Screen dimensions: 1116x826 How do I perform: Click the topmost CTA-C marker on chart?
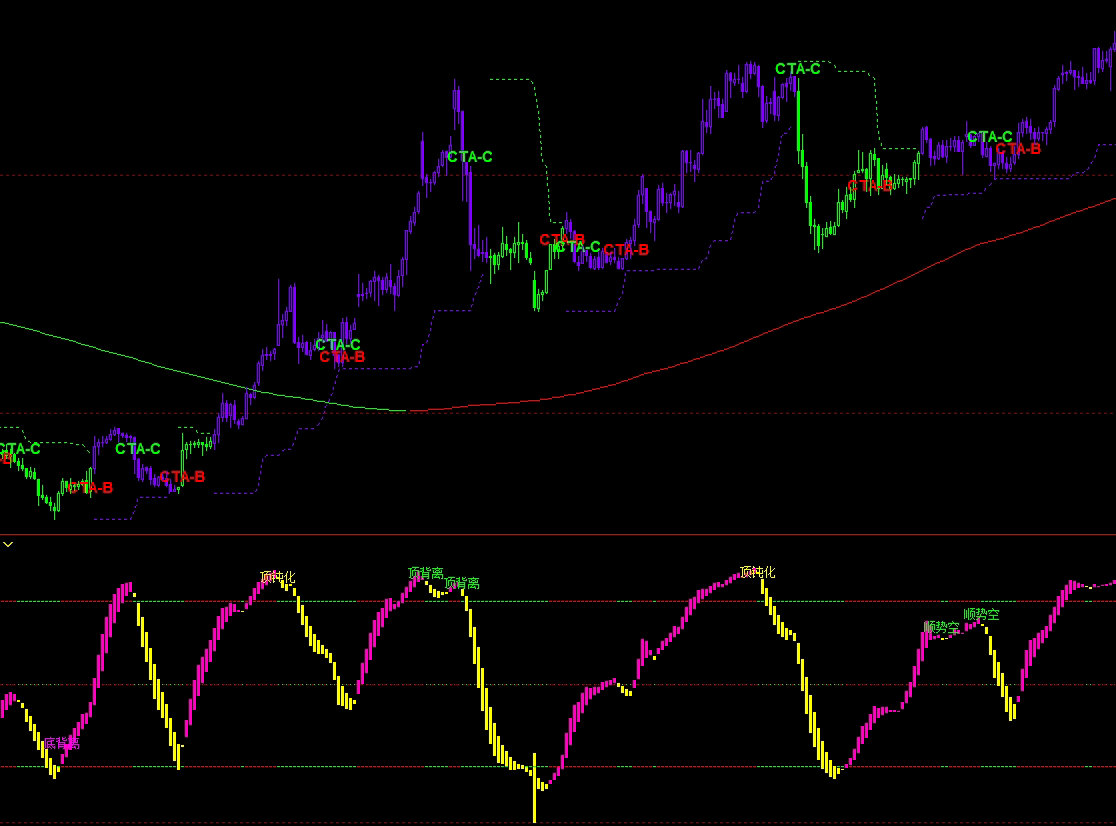(797, 69)
